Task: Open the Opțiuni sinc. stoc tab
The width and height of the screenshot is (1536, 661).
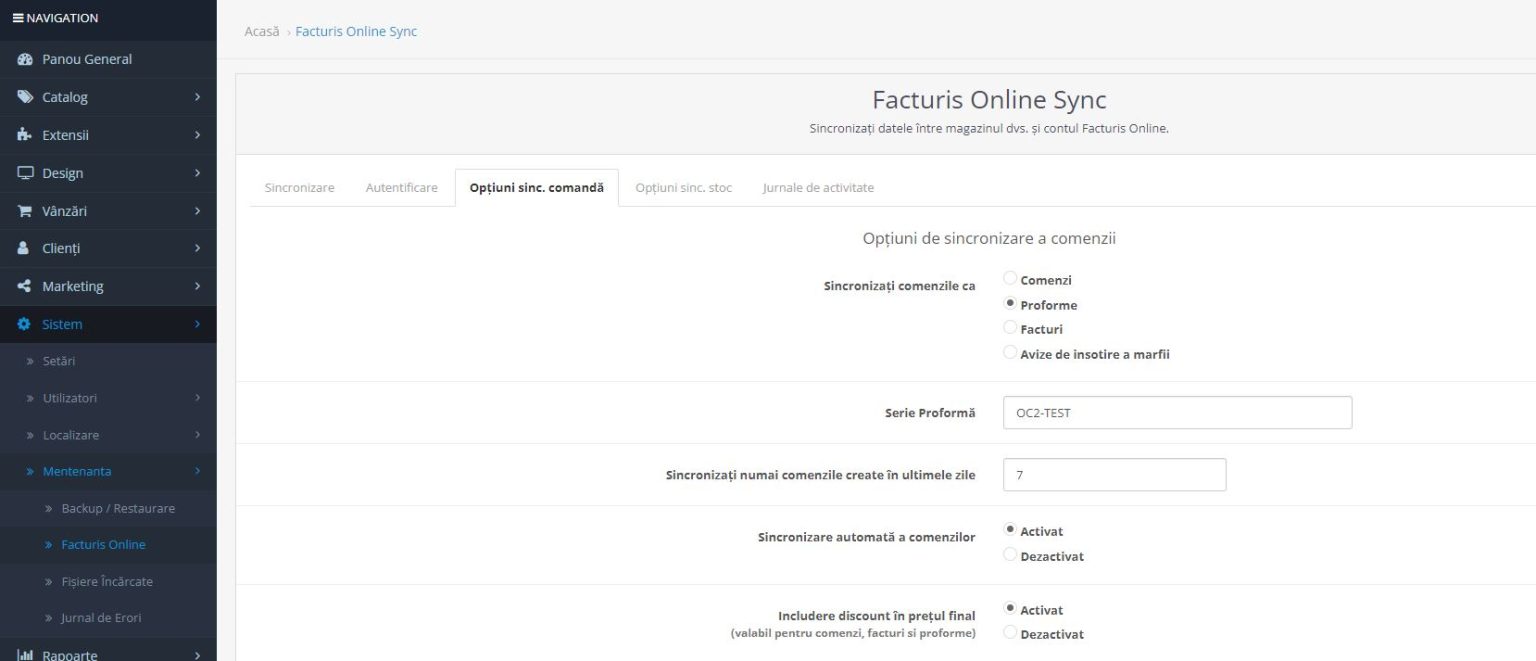Action: tap(684, 188)
